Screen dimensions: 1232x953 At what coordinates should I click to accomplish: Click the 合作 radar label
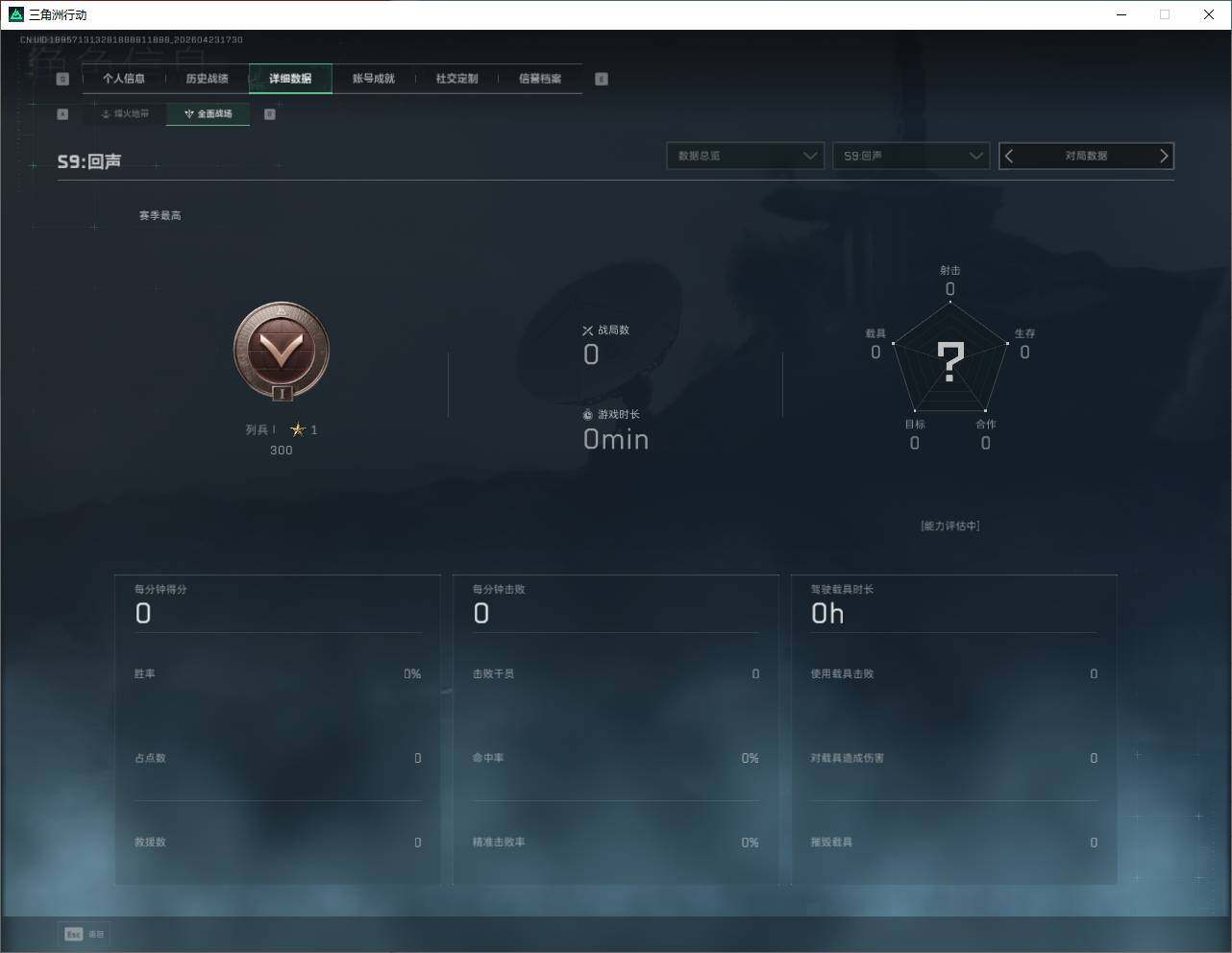986,425
